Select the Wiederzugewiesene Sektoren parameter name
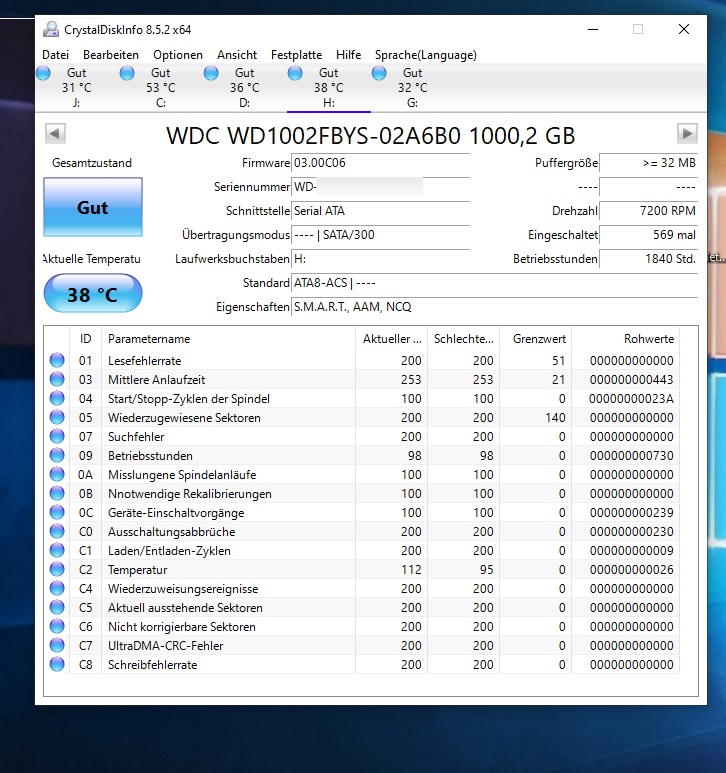This screenshot has height=773, width=726. pos(184,418)
